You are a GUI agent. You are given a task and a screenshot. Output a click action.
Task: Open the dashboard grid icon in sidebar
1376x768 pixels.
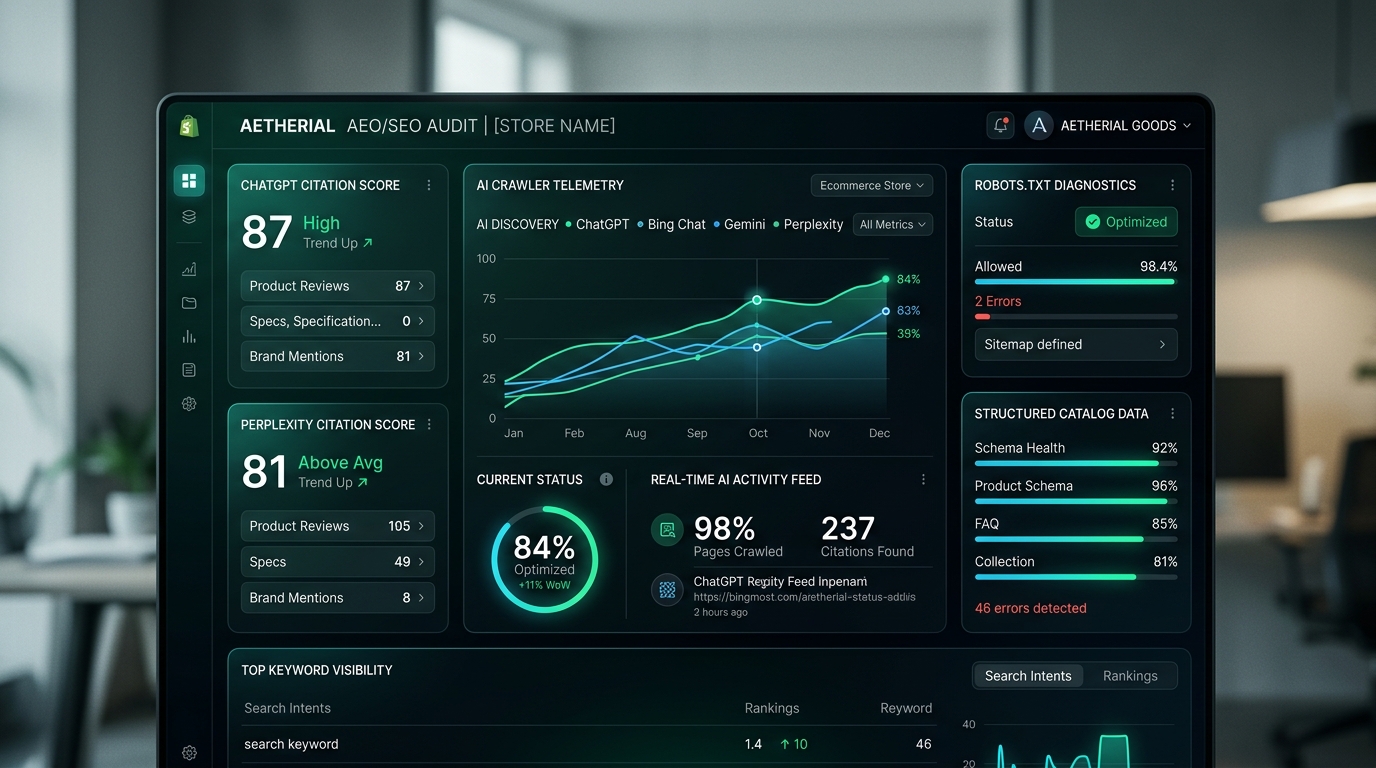coord(189,181)
